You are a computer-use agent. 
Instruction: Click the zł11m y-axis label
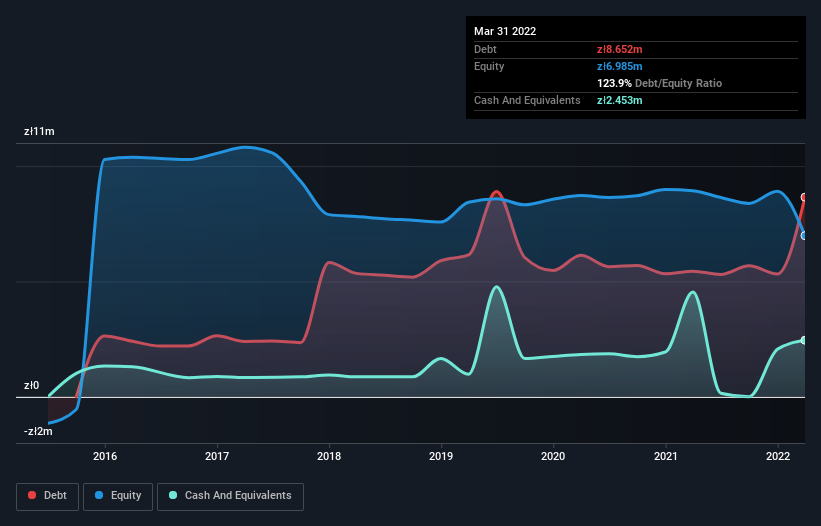pos(39,131)
